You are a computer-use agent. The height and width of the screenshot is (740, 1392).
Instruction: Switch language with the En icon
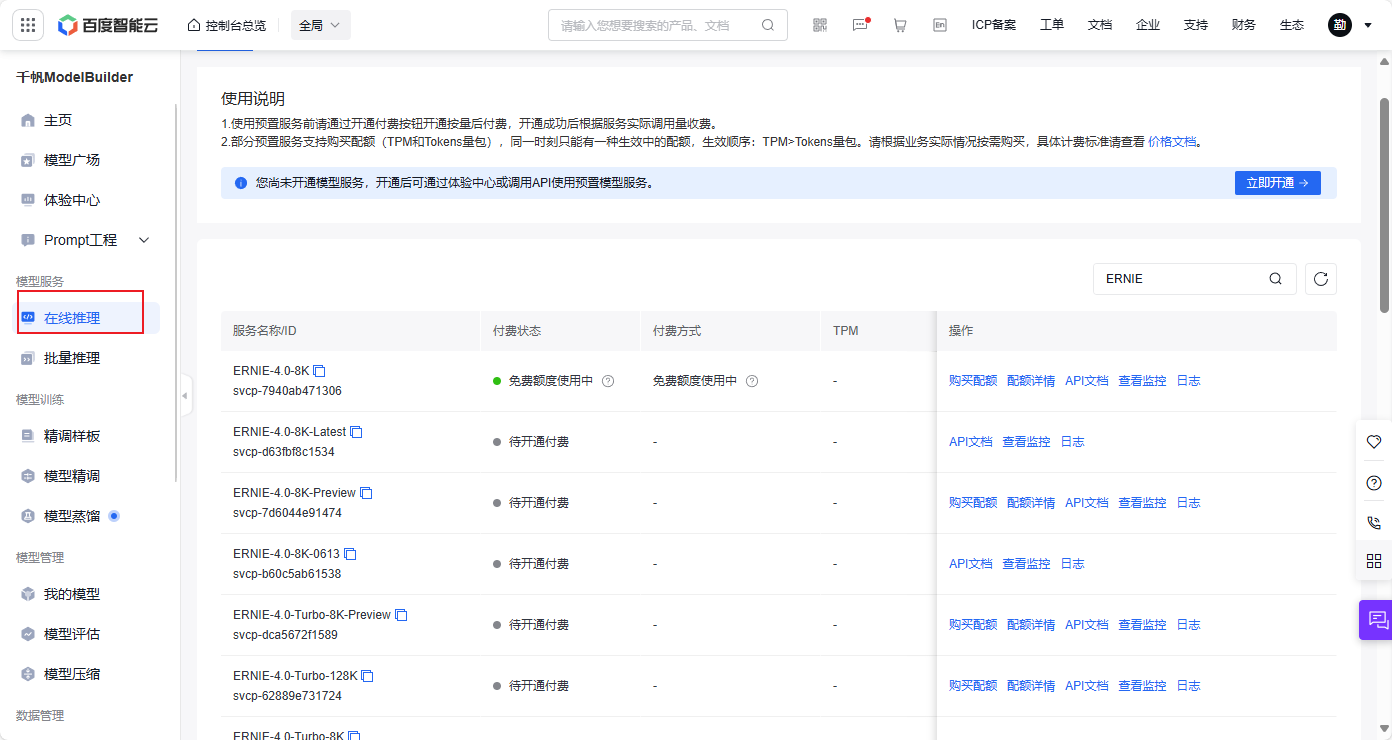[x=940, y=25]
